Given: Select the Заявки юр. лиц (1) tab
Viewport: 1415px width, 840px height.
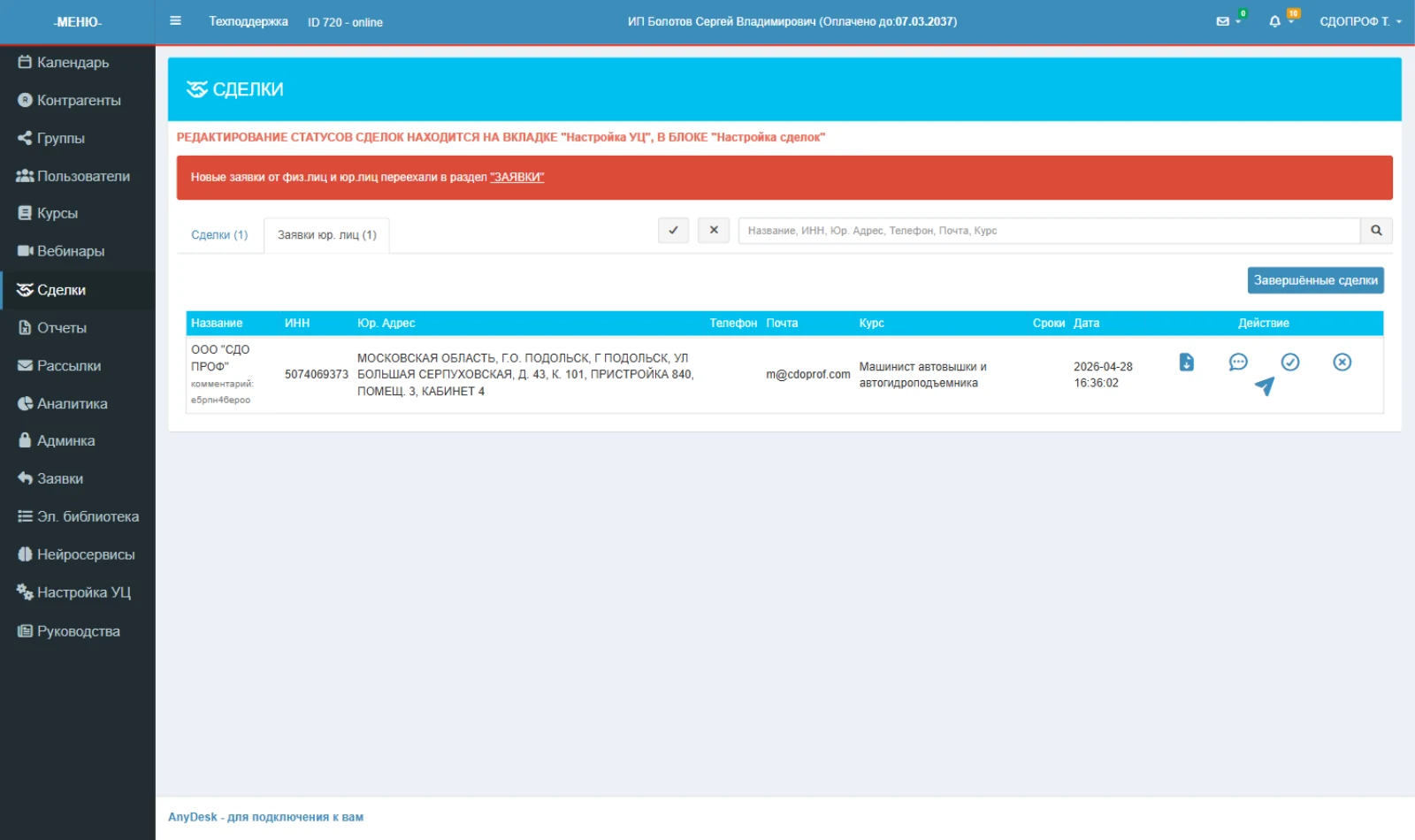Looking at the screenshot, I should point(327,235).
